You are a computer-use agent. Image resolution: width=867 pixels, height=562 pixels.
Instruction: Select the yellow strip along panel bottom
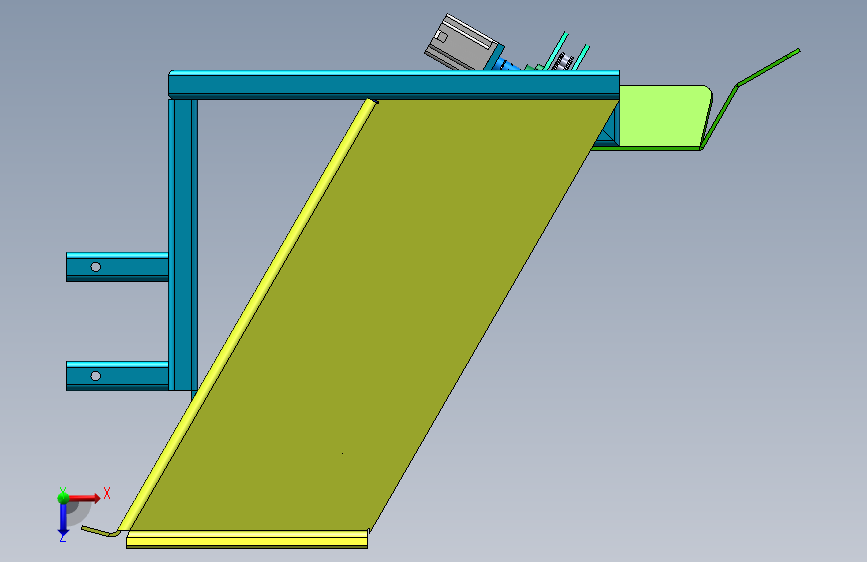247,539
